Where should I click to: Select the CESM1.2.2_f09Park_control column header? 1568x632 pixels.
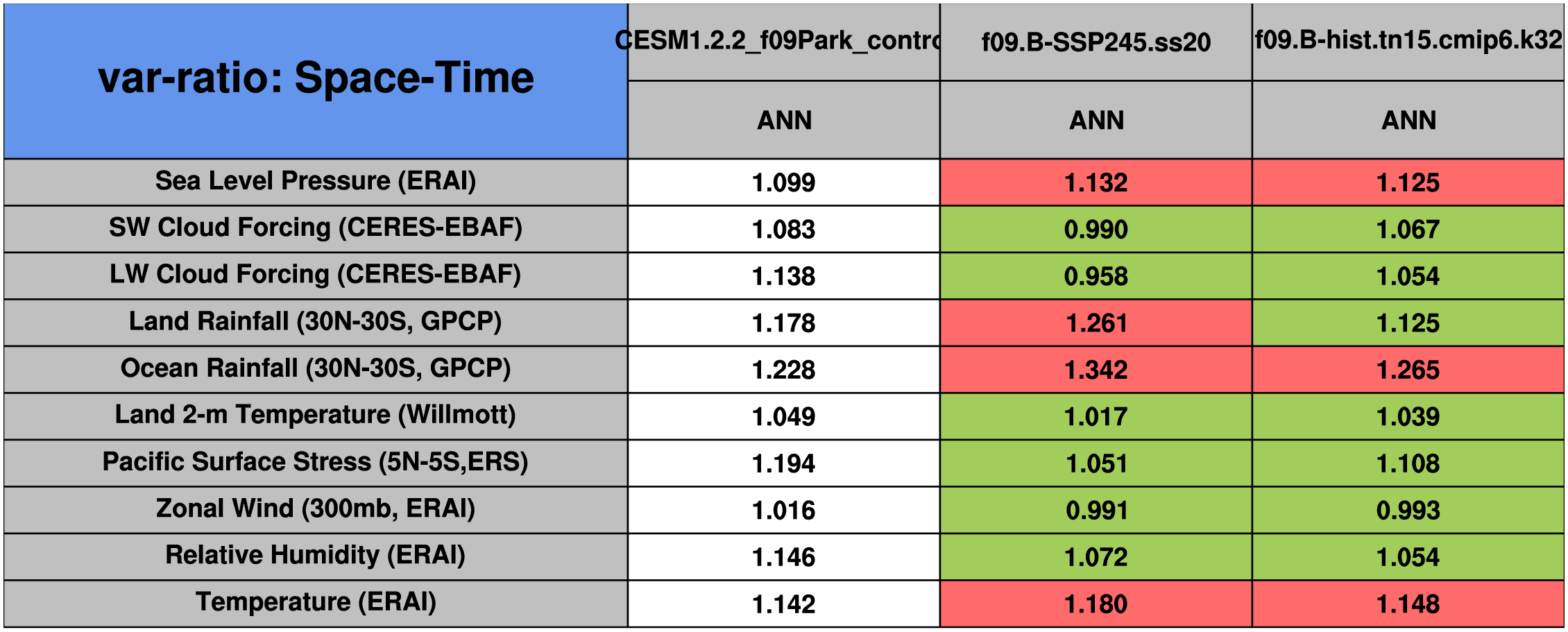pos(783,41)
